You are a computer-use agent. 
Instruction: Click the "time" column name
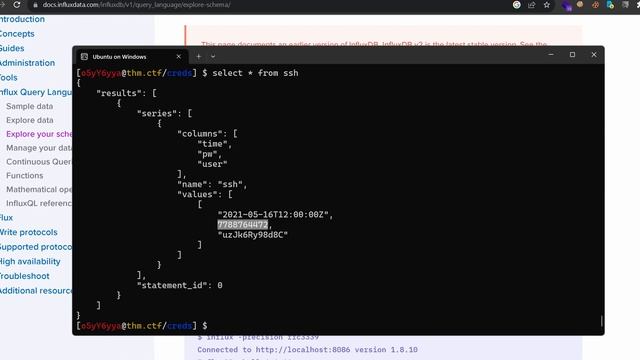pyautogui.click(x=212, y=144)
